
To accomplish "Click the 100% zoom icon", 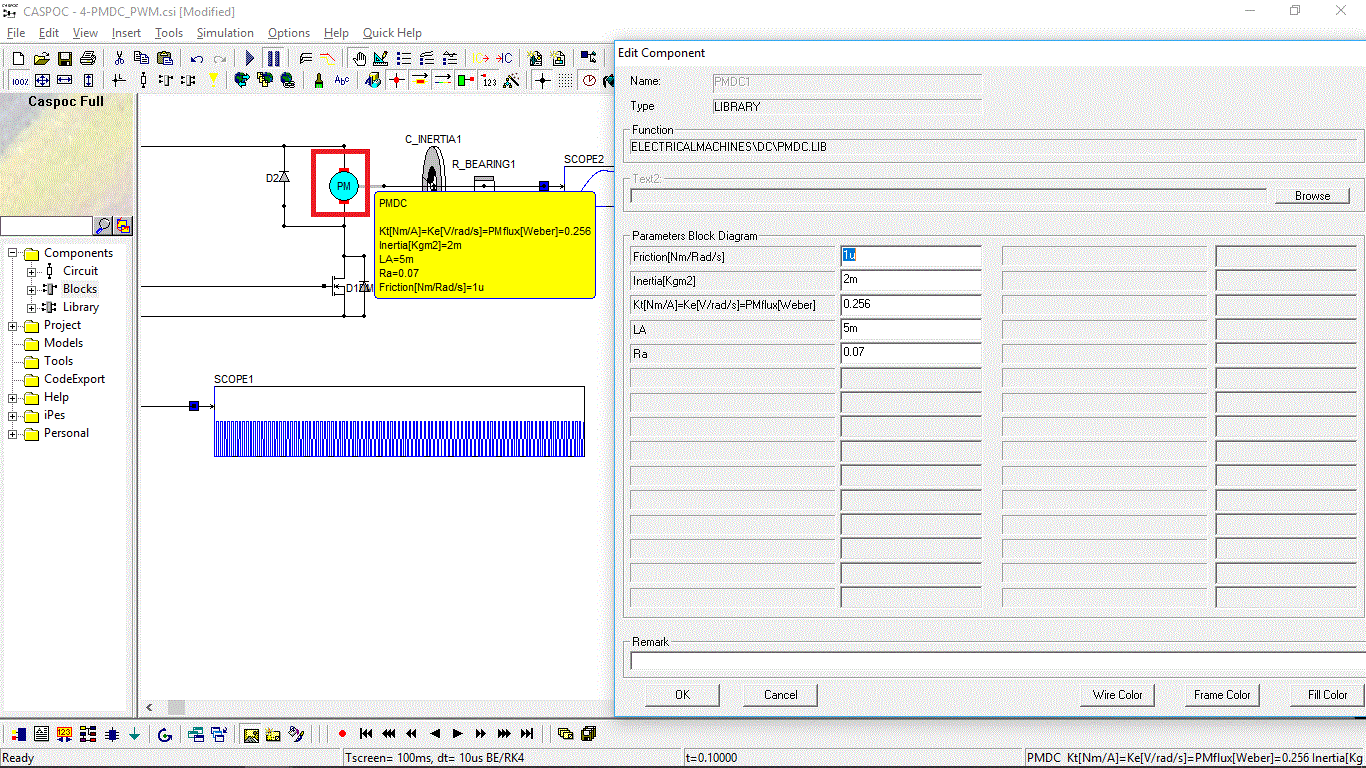I will pyautogui.click(x=20, y=80).
